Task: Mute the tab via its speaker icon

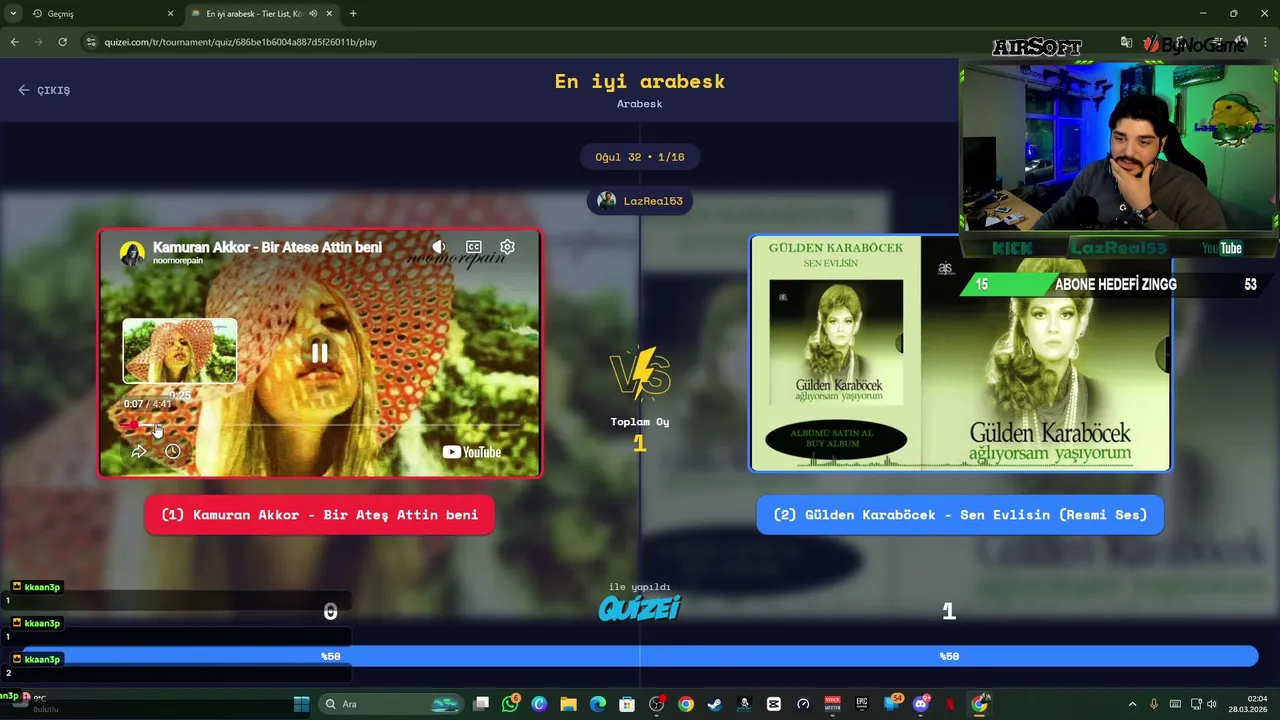Action: point(313,14)
